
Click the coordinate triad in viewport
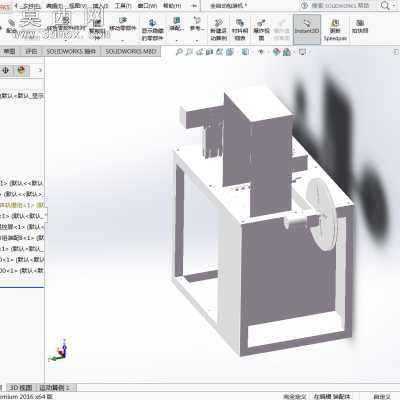click(59, 352)
